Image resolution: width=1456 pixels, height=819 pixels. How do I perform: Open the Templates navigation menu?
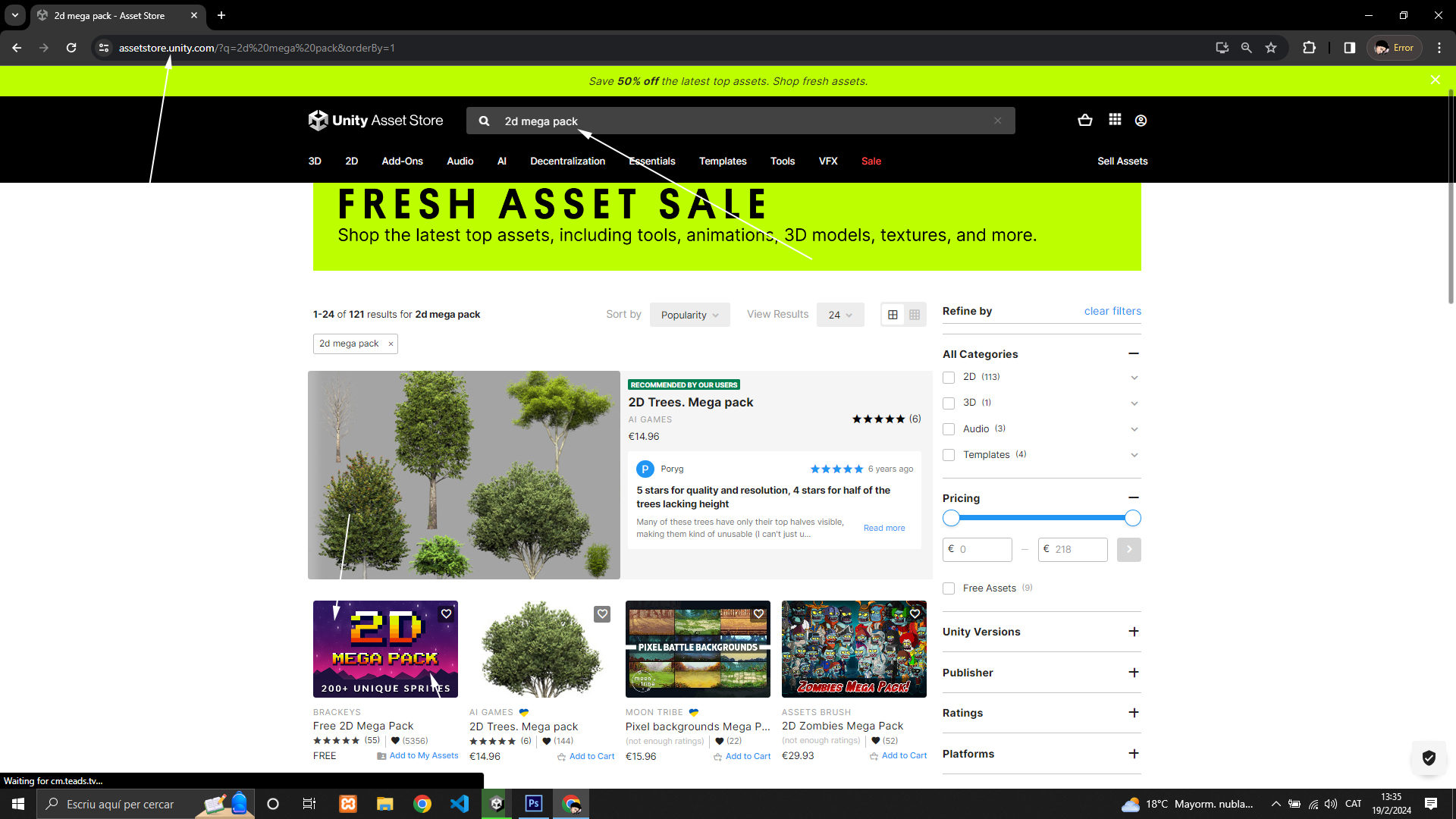pyautogui.click(x=723, y=161)
